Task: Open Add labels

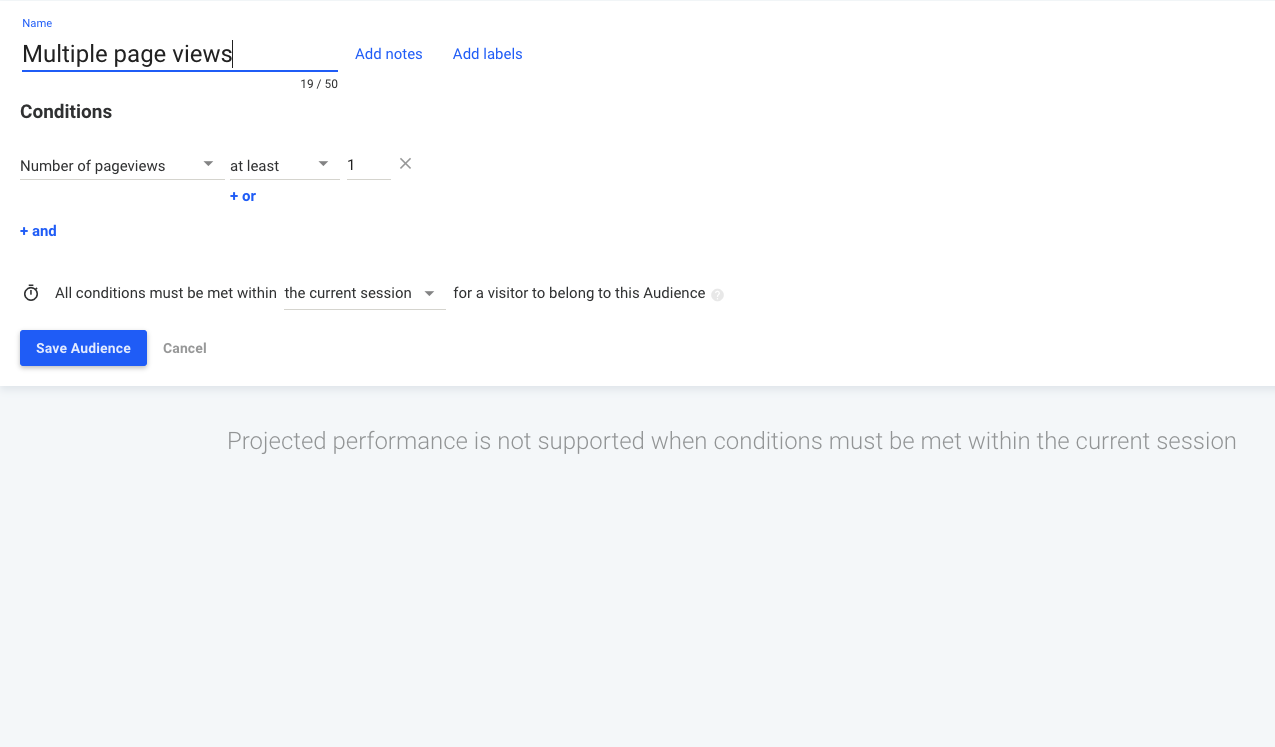Action: (x=488, y=54)
